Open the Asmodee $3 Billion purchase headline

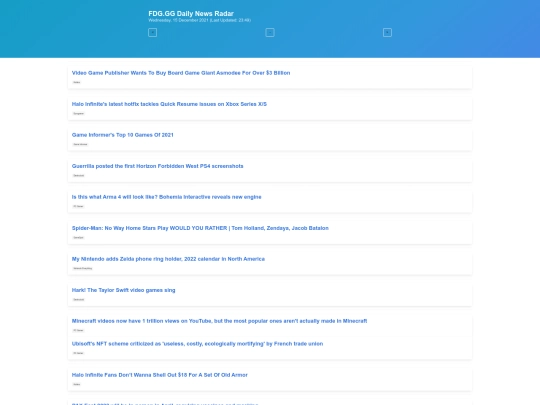pyautogui.click(x=181, y=73)
